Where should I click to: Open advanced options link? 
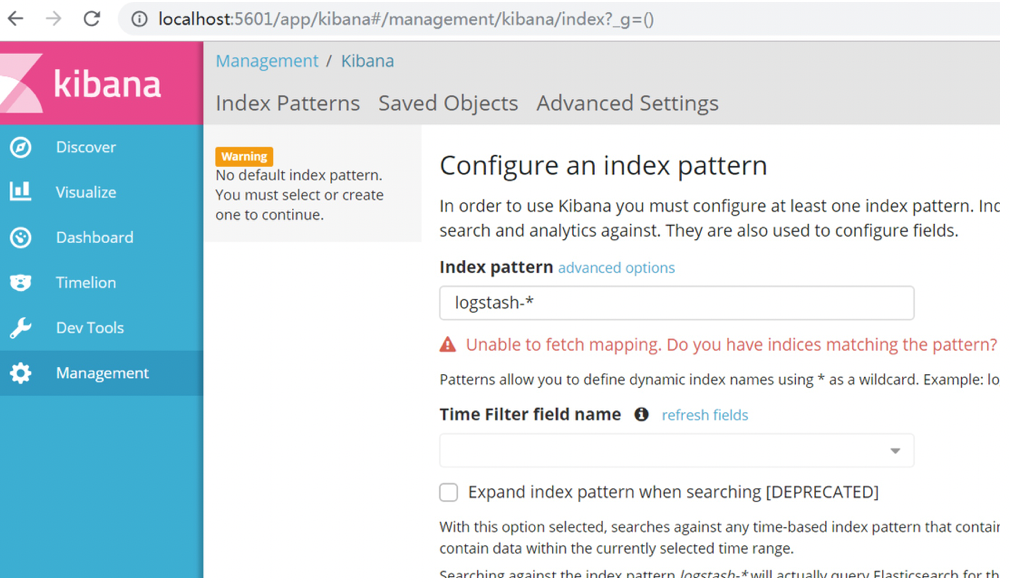click(x=616, y=268)
